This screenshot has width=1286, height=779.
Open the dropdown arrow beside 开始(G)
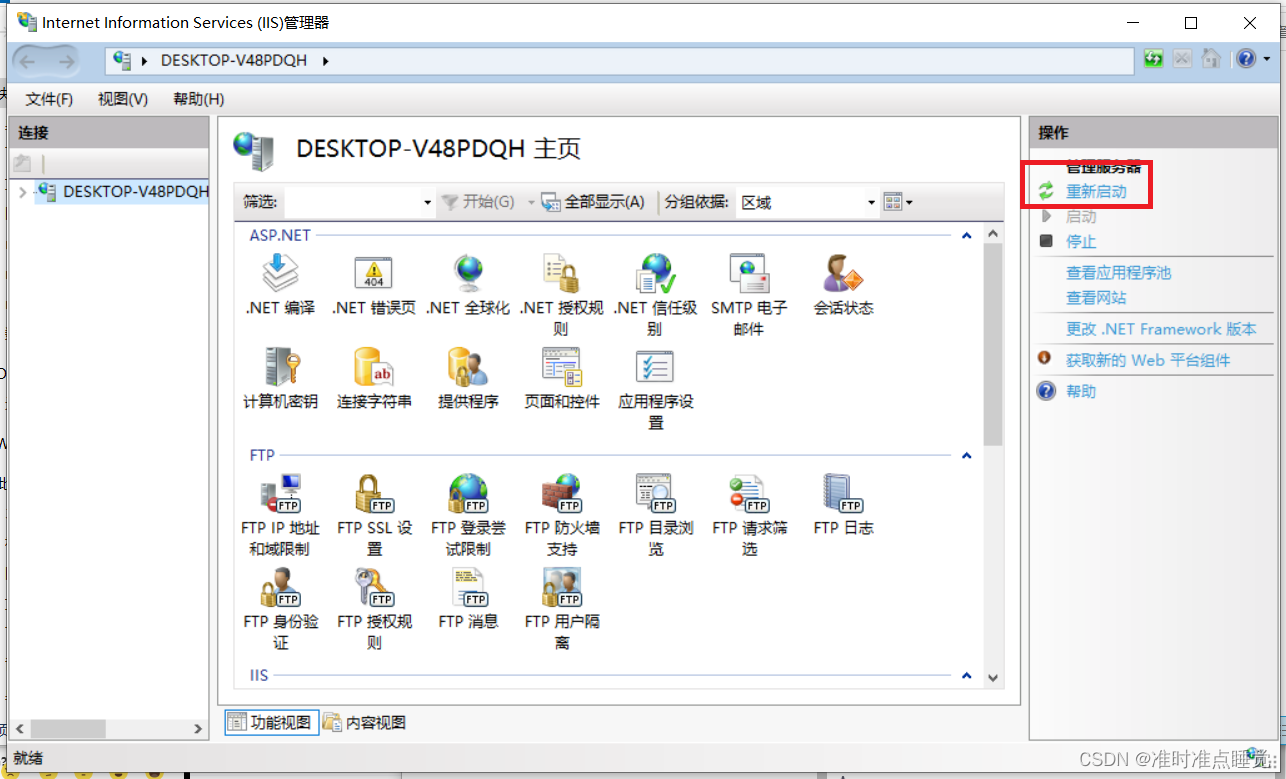(531, 203)
